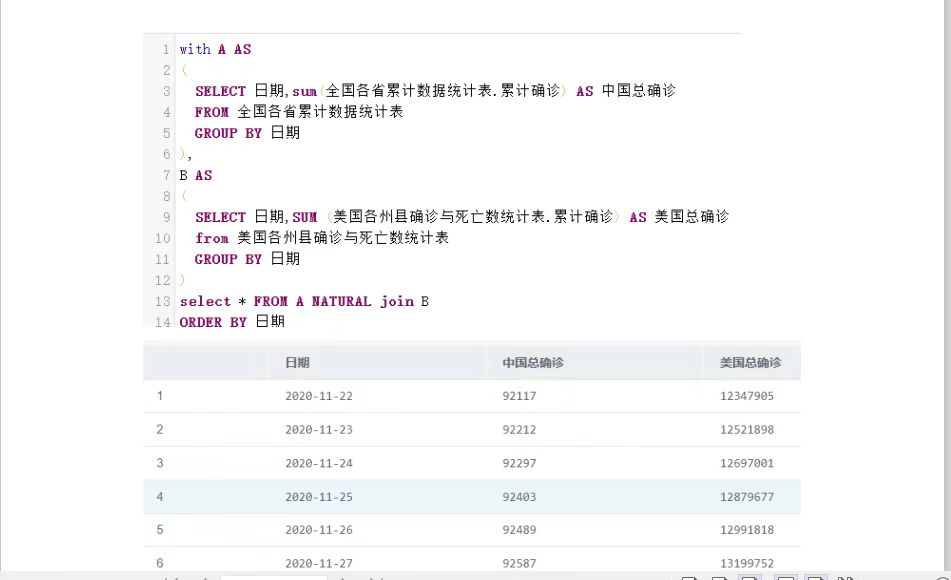The height and width of the screenshot is (580, 951).
Task: Click the 'NATURAL join' keywords on line 13
Action: (363, 302)
